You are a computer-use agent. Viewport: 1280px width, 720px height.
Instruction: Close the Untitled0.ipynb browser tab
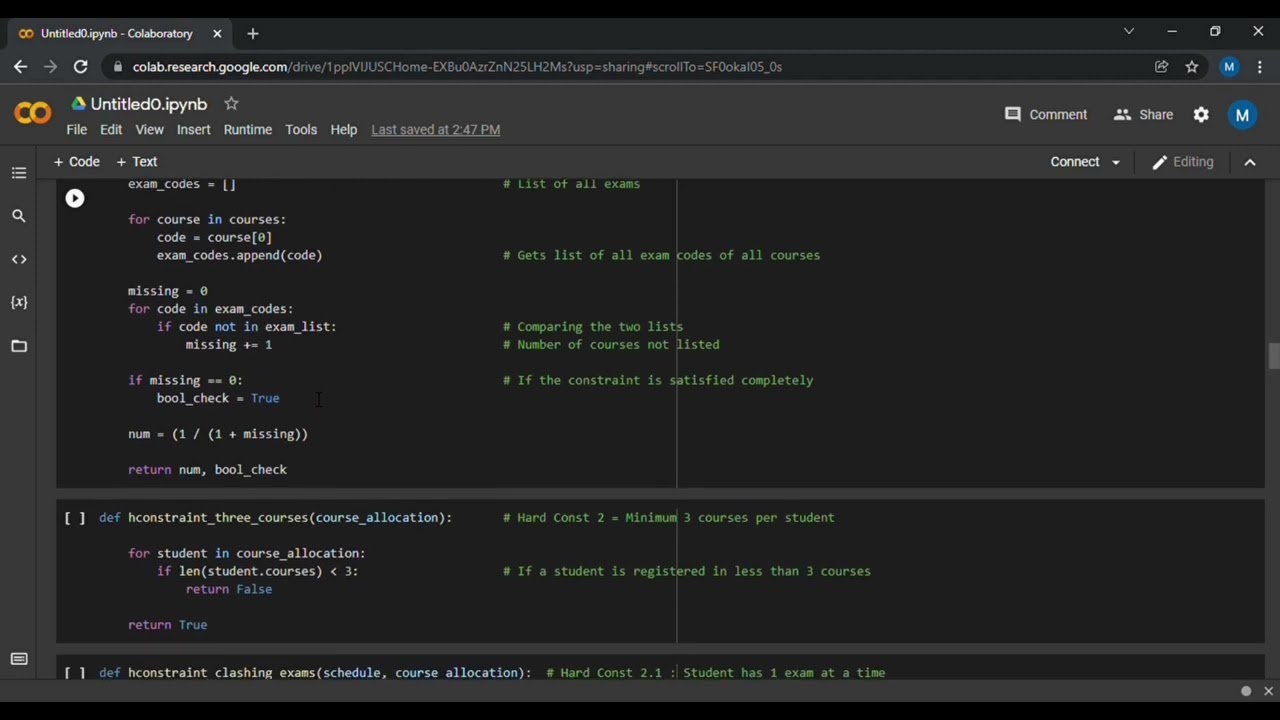coord(217,34)
